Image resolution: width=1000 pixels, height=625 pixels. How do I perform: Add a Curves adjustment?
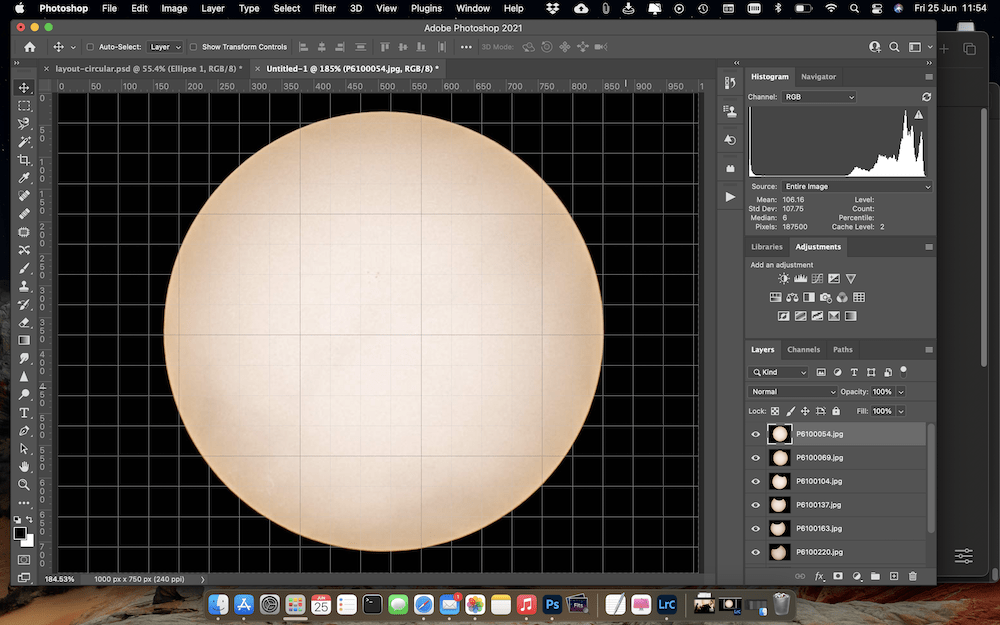point(817,279)
